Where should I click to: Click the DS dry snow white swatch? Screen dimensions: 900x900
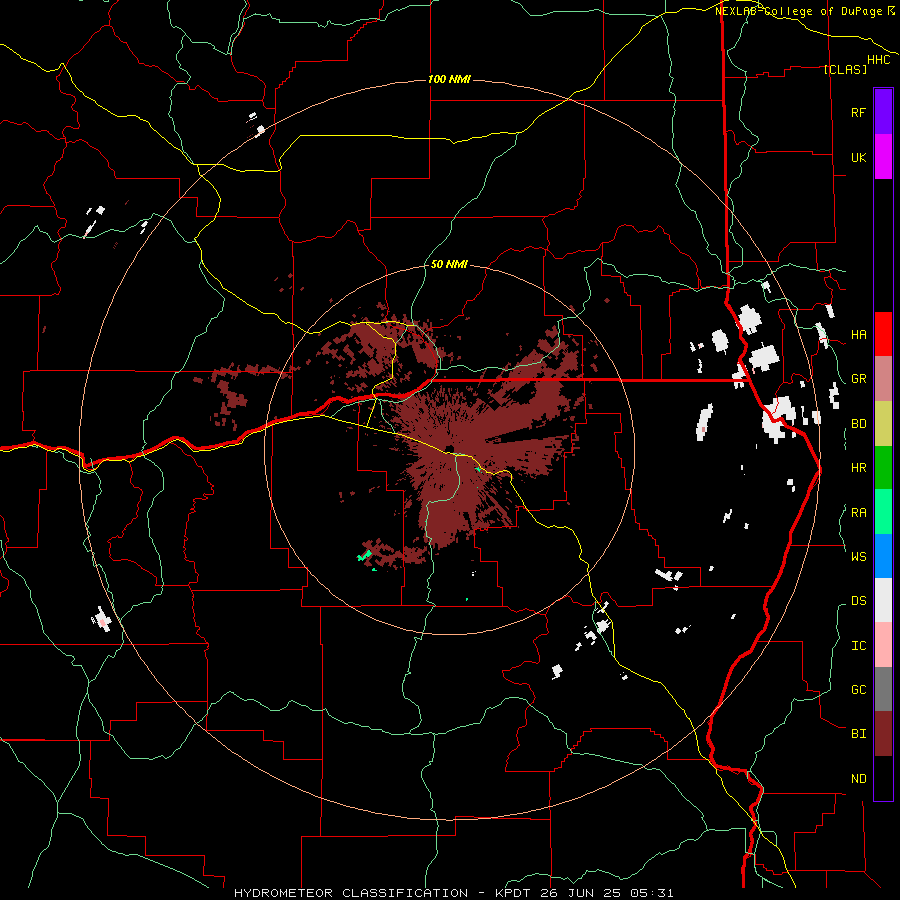[883, 600]
